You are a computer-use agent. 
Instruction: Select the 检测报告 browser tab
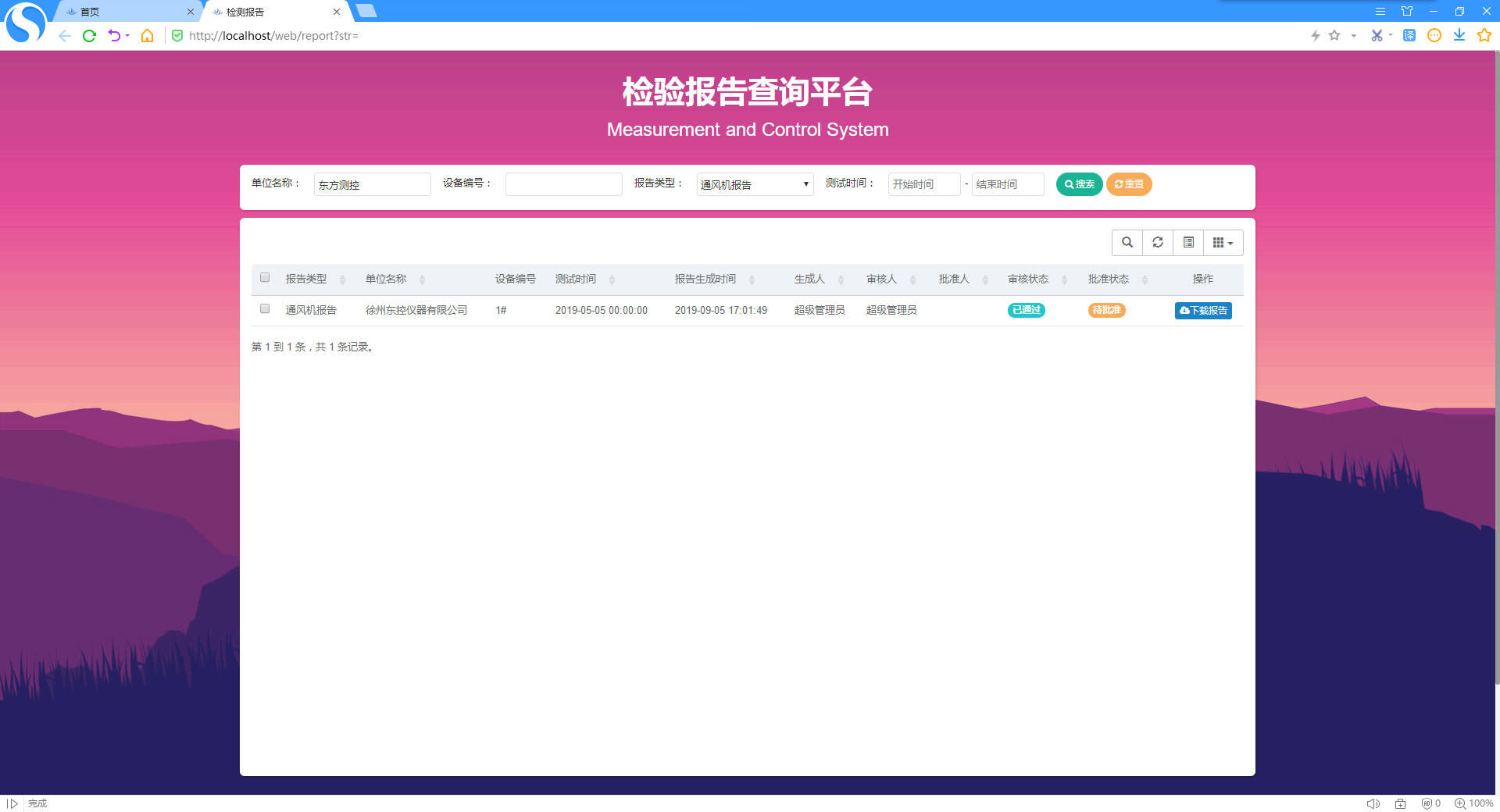tap(273, 12)
